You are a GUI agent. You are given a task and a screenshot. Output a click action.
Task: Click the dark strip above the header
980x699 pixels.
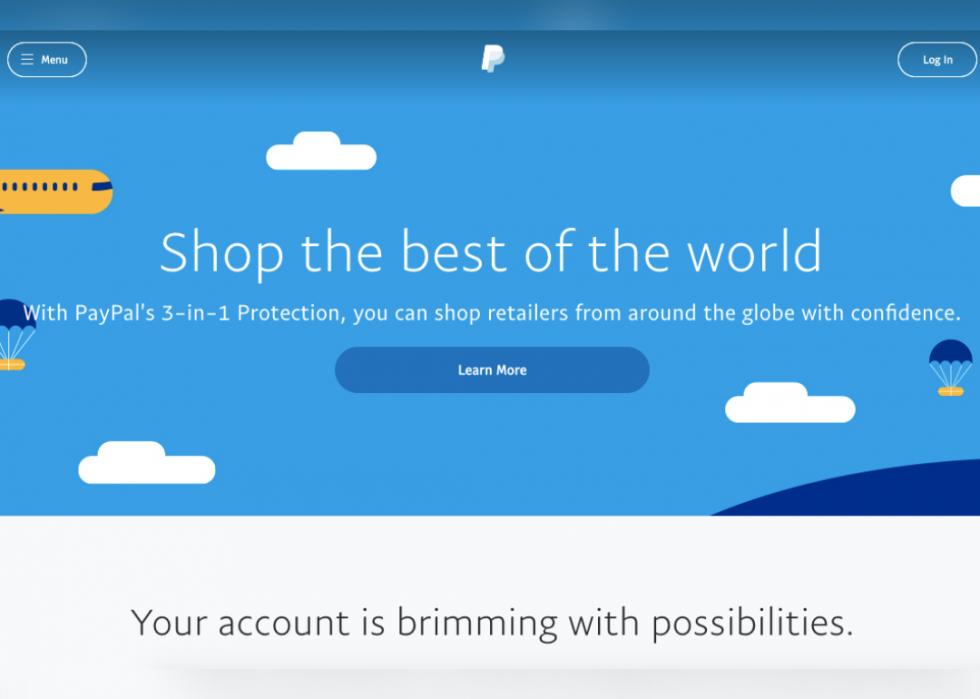pyautogui.click(x=490, y=14)
